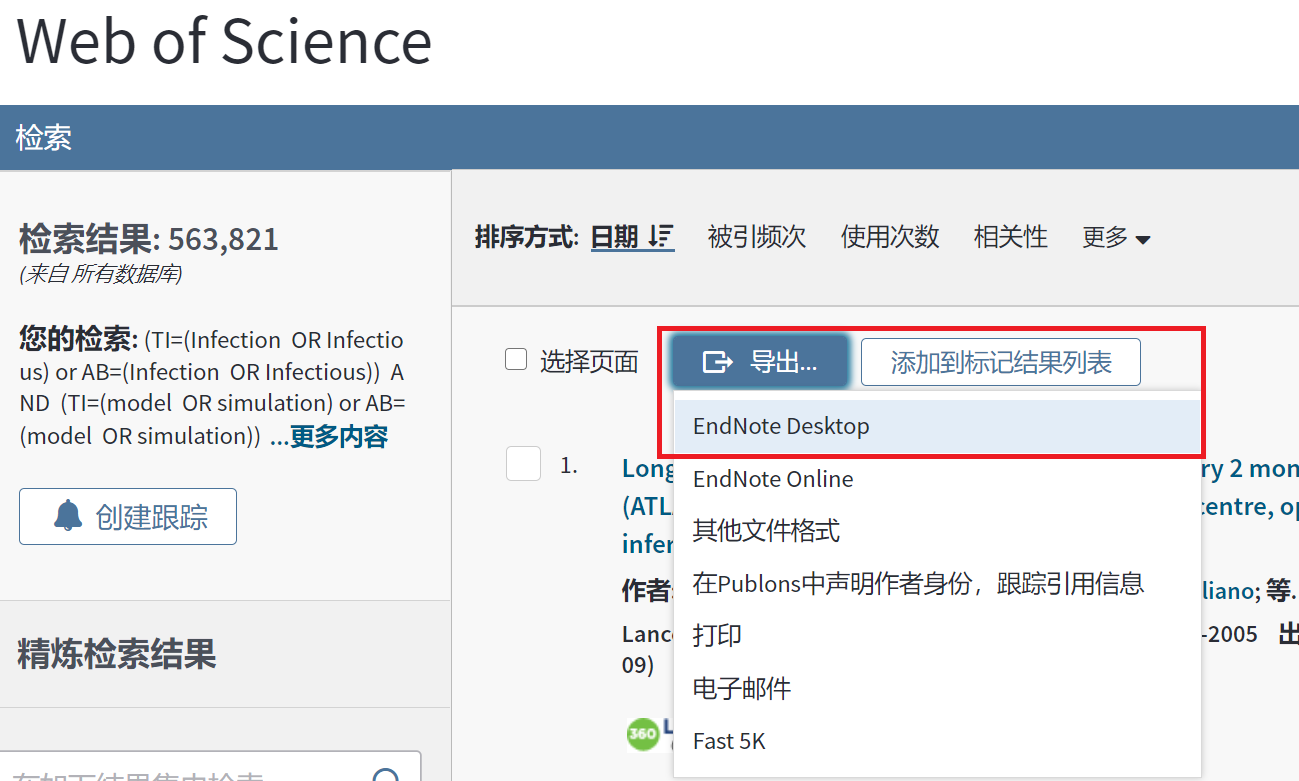Select 电子邮件 in the export menu
Screen dimensions: 1299x781
click(937, 689)
